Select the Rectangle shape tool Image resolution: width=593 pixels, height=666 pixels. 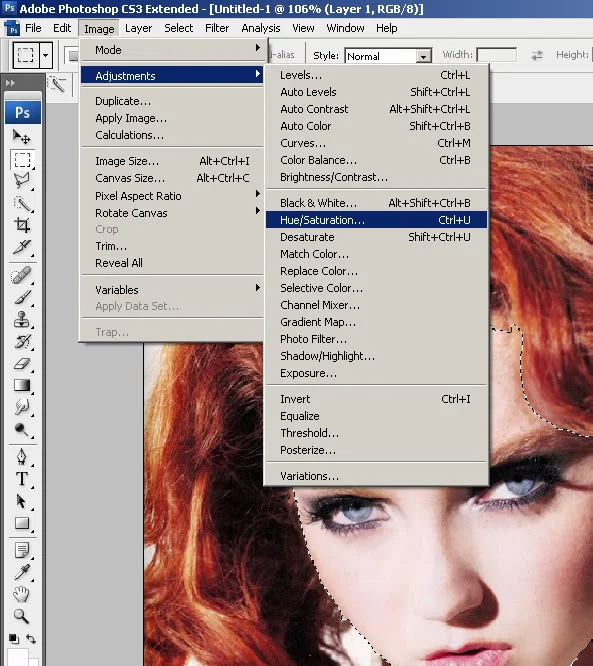(22, 523)
